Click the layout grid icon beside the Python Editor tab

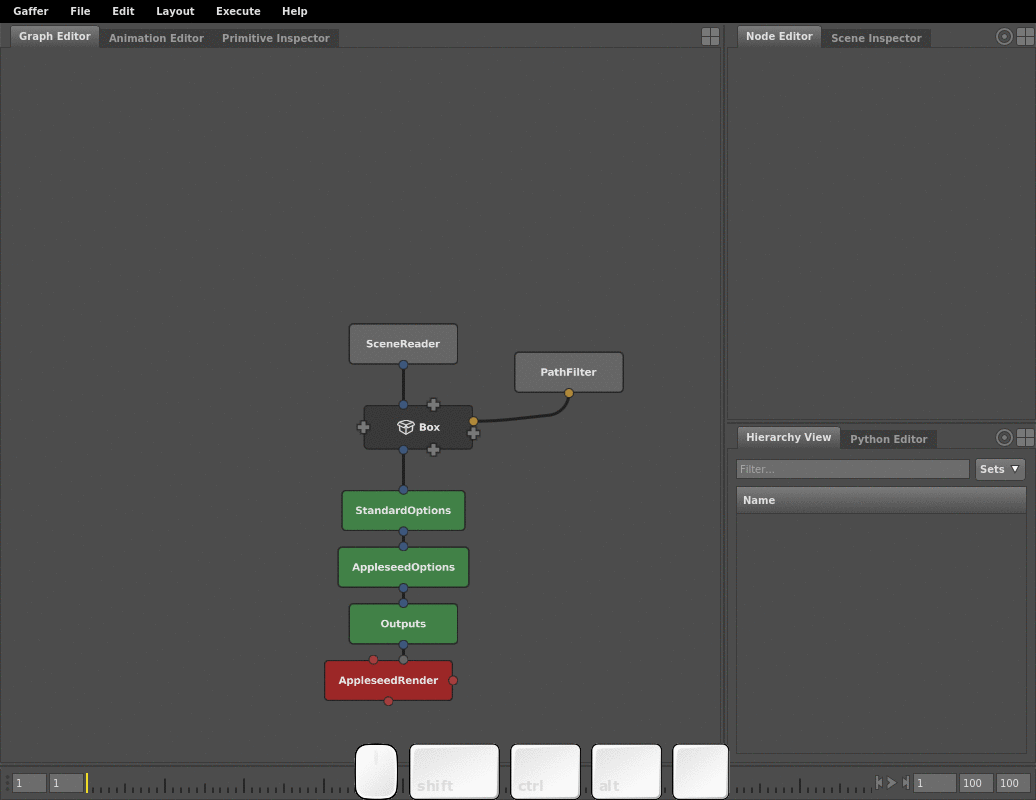[x=1026, y=437]
